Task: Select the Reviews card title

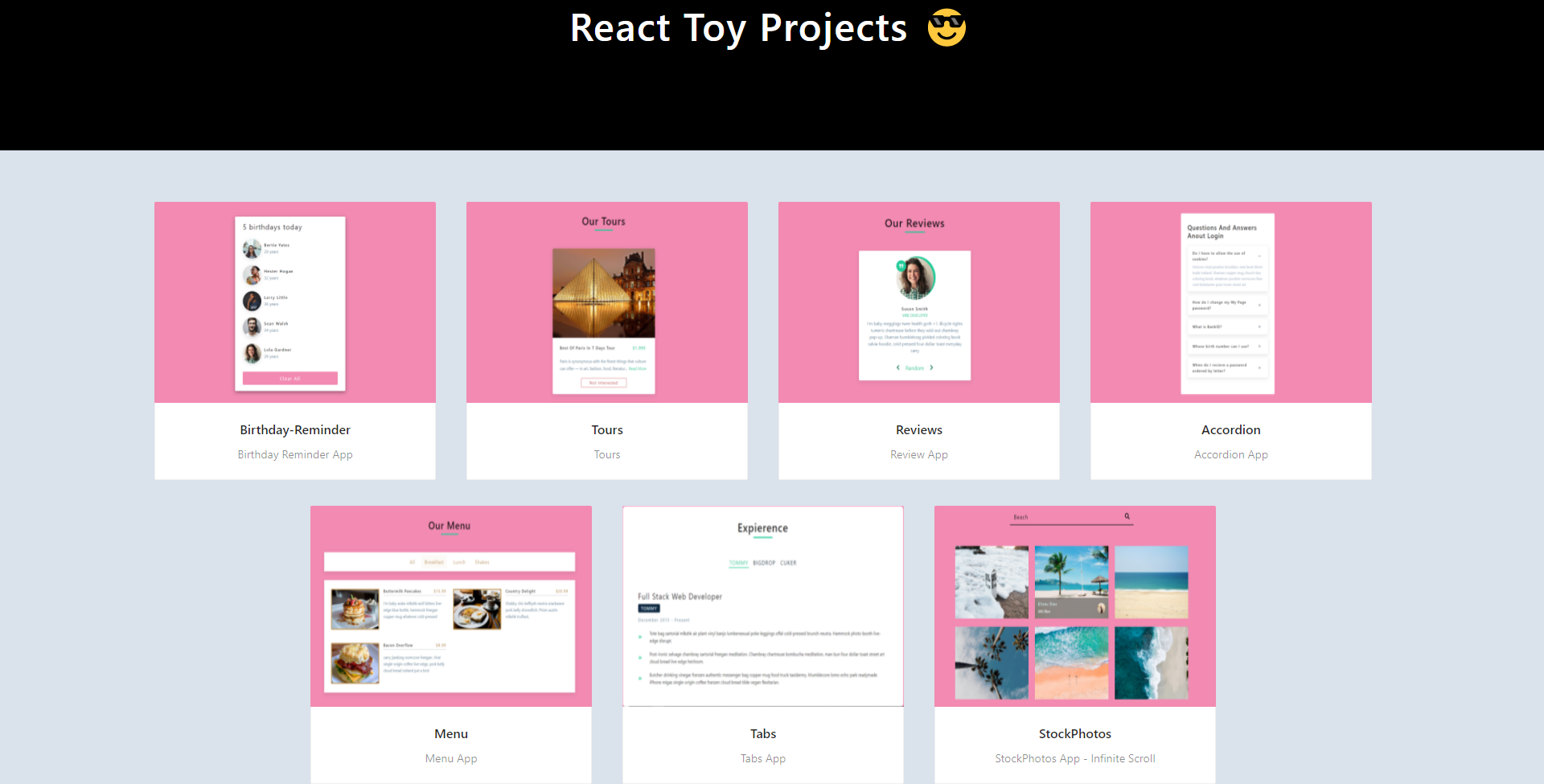Action: click(x=919, y=430)
